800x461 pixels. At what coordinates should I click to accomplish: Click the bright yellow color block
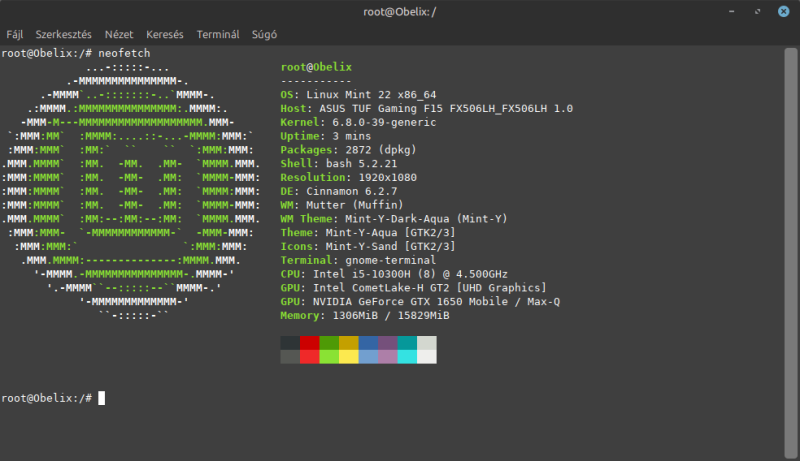(x=348, y=356)
